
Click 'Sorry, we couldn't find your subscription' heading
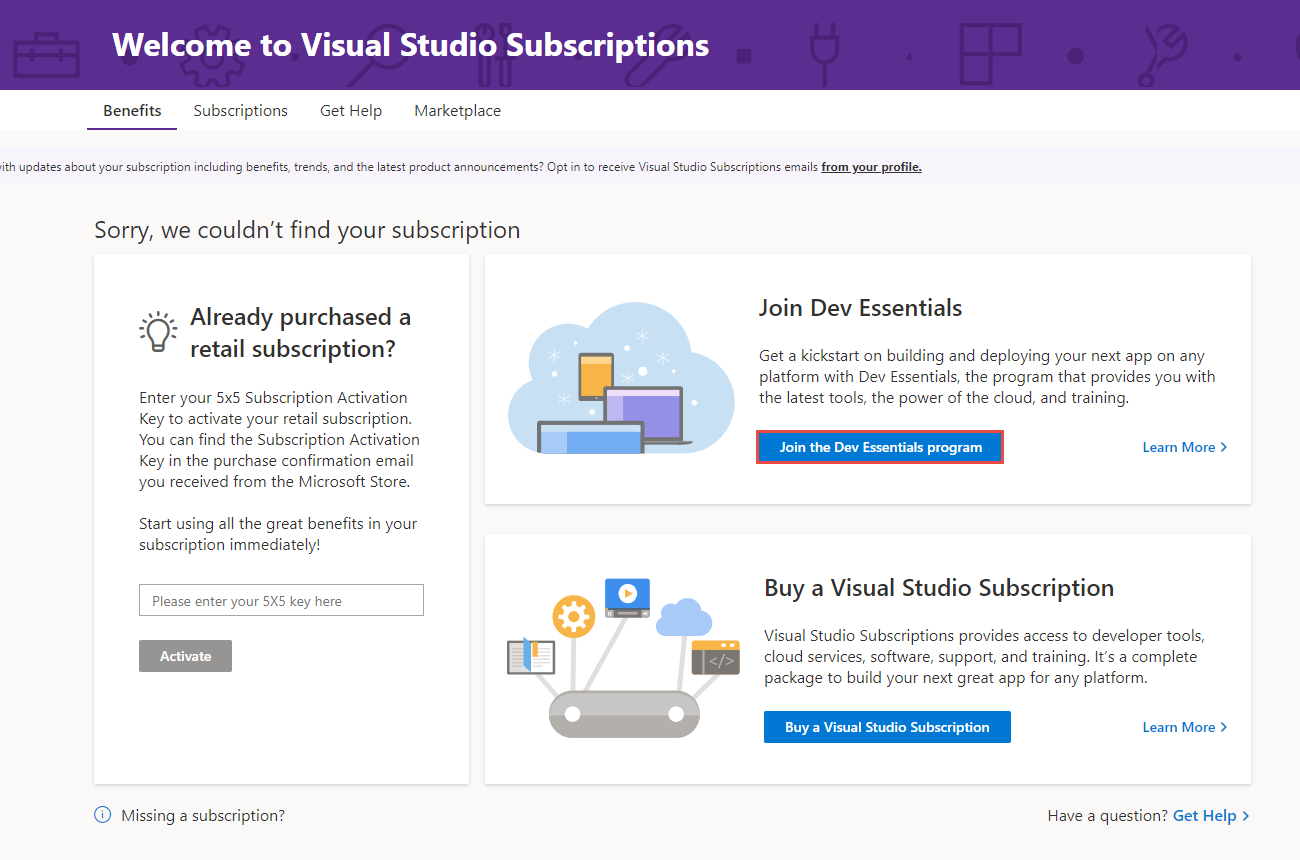[x=307, y=230]
